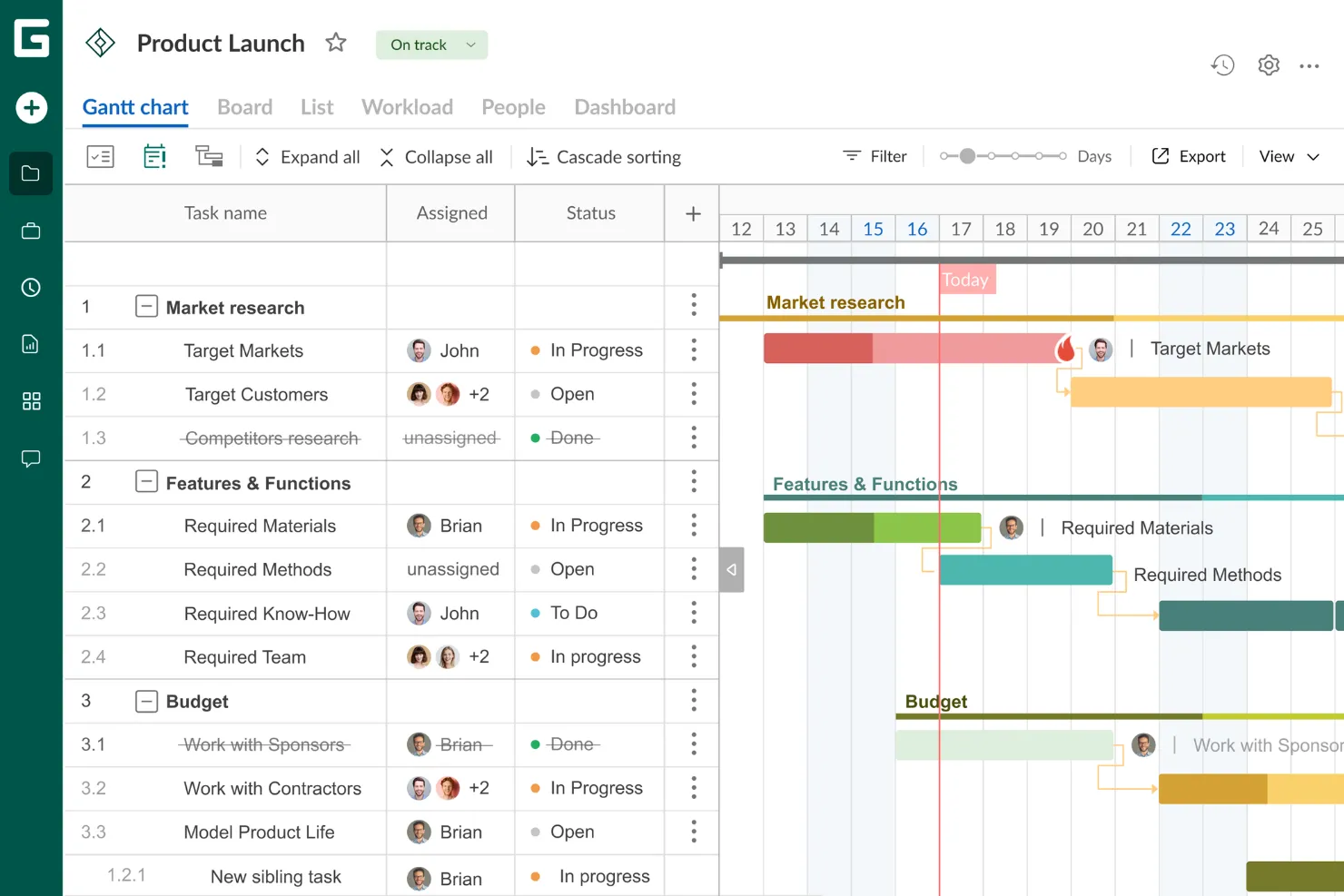
Task: Open the comments chat icon in sidebar
Action: [x=31, y=458]
